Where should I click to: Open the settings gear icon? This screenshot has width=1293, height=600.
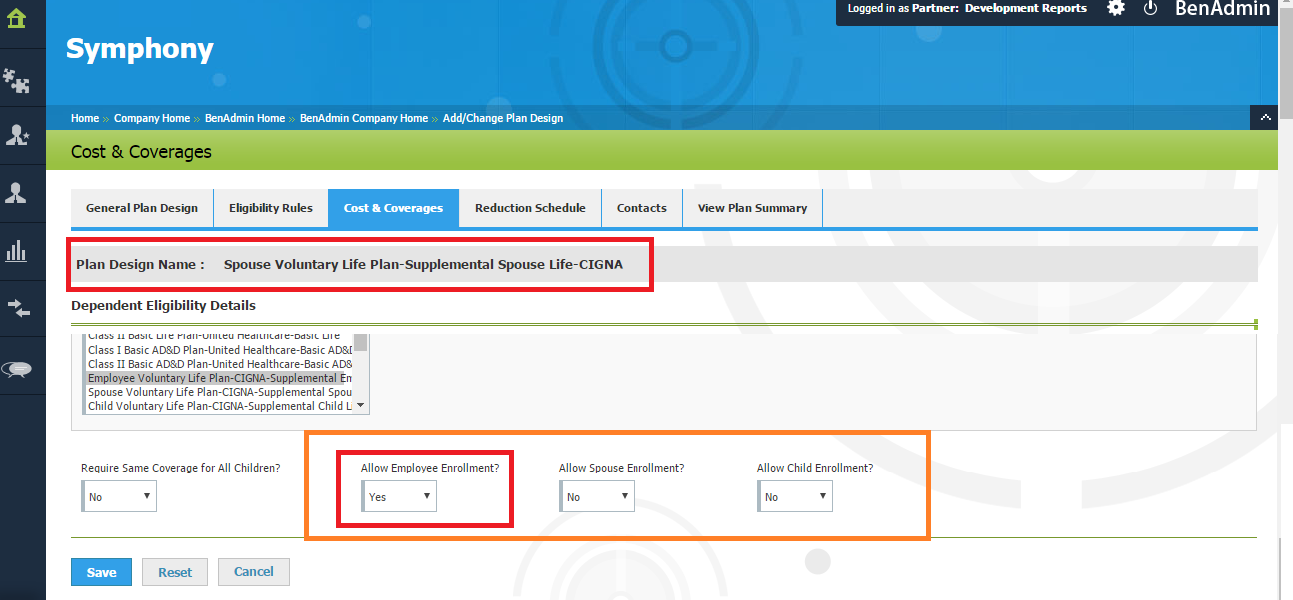click(1116, 8)
